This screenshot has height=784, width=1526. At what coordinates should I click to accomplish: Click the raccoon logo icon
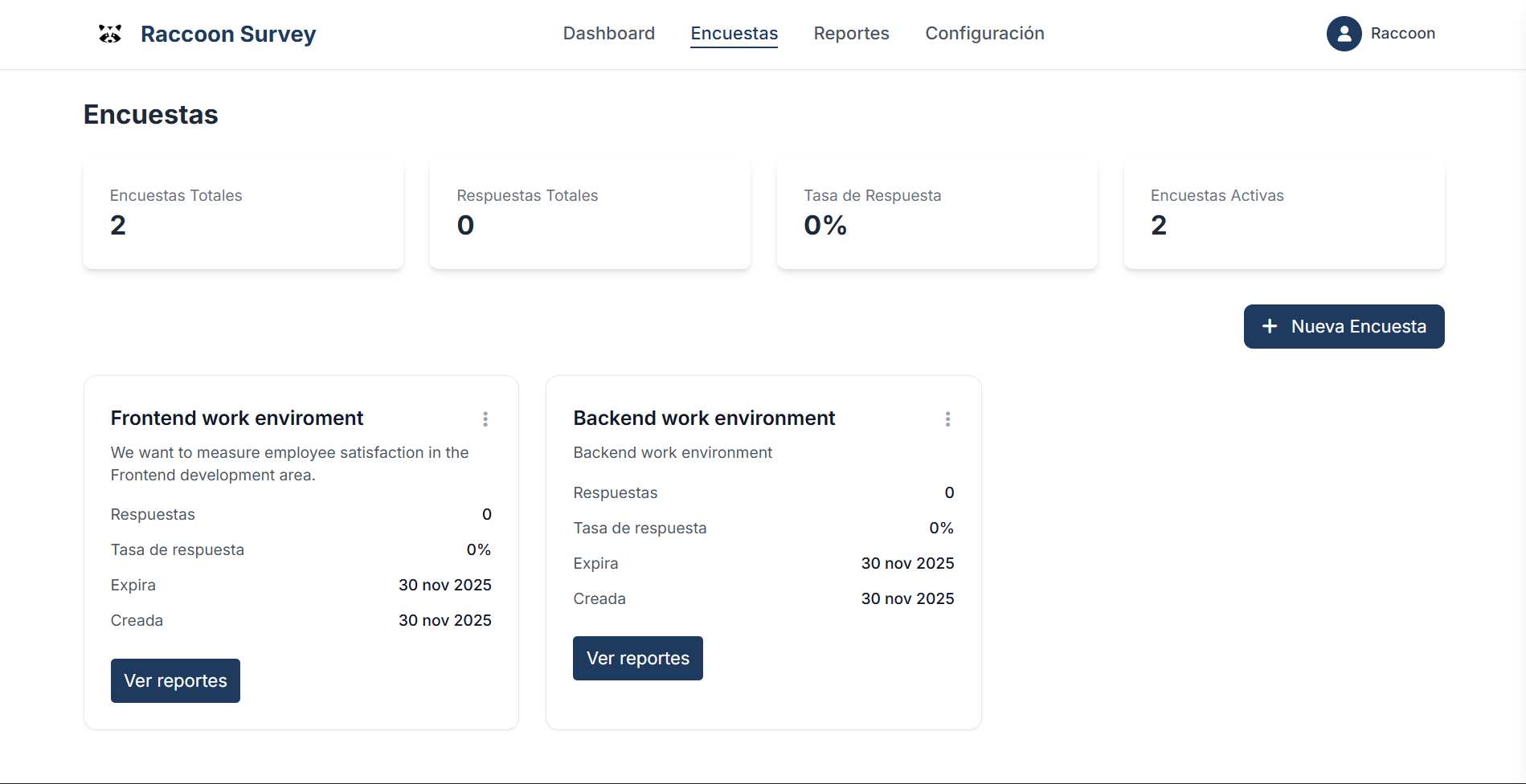coord(110,34)
